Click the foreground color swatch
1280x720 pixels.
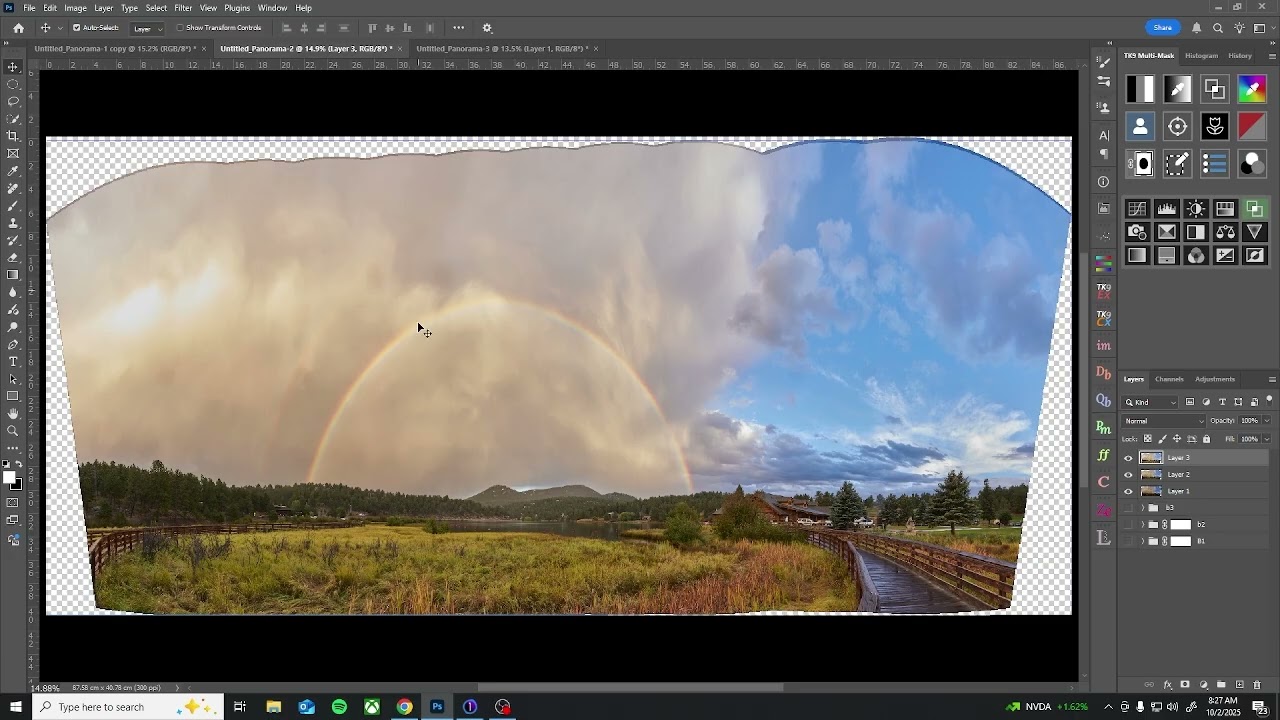(x=10, y=478)
